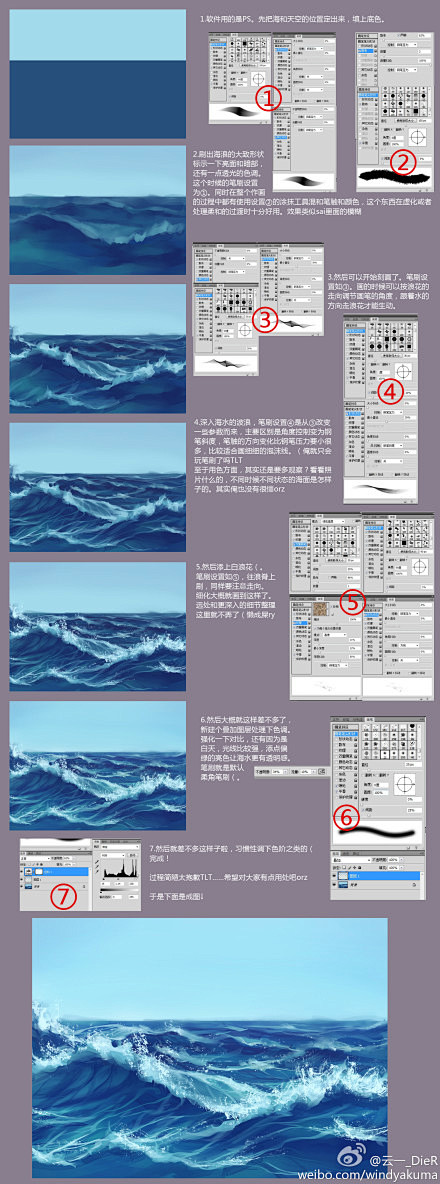Click the brush angle crosshair in the step 5 brush panel
The image size is (440, 1184).
tap(420, 566)
